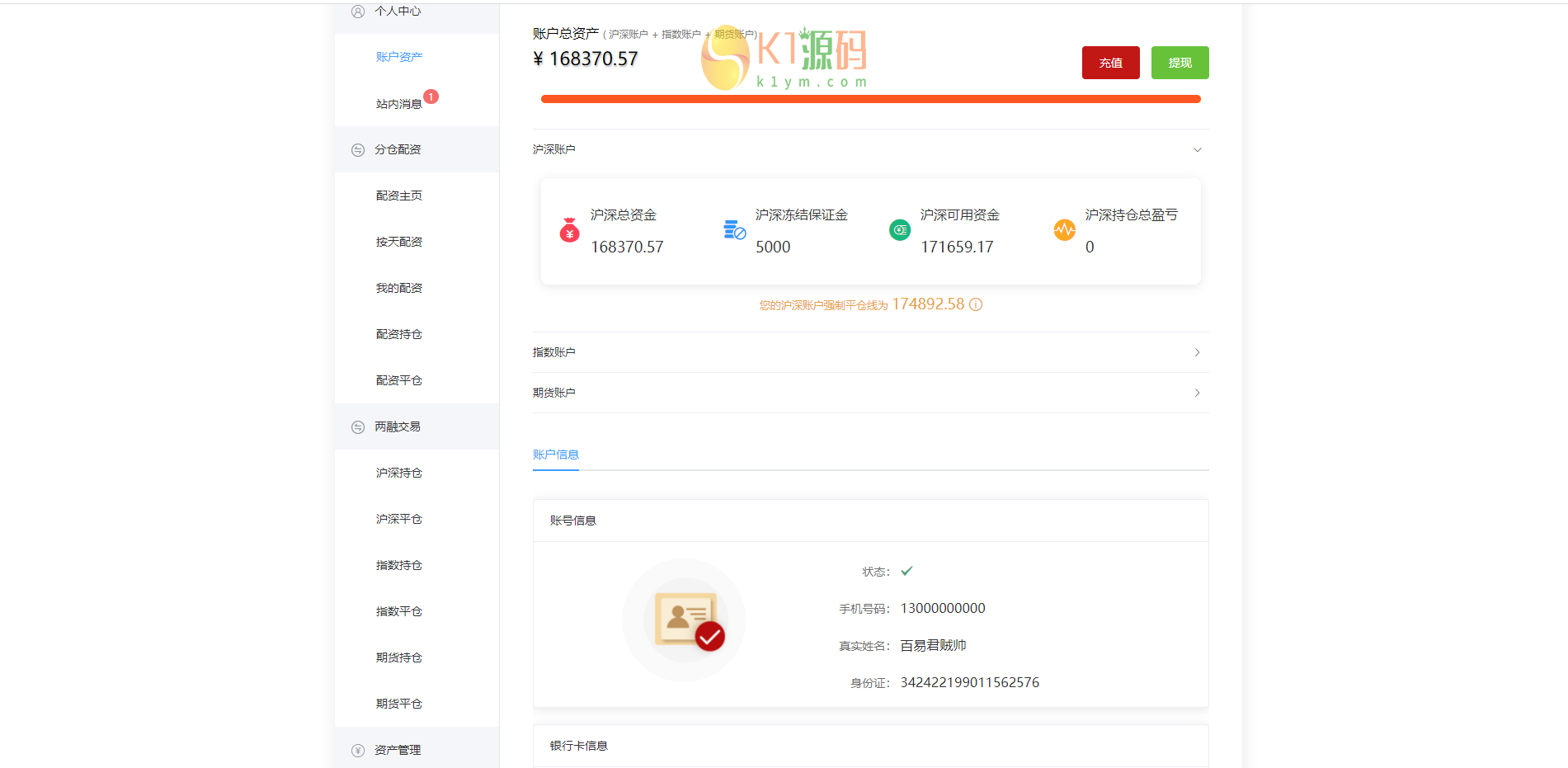Click the 个人中心 user icon
Screen dimensions: 1568x768
358,12
